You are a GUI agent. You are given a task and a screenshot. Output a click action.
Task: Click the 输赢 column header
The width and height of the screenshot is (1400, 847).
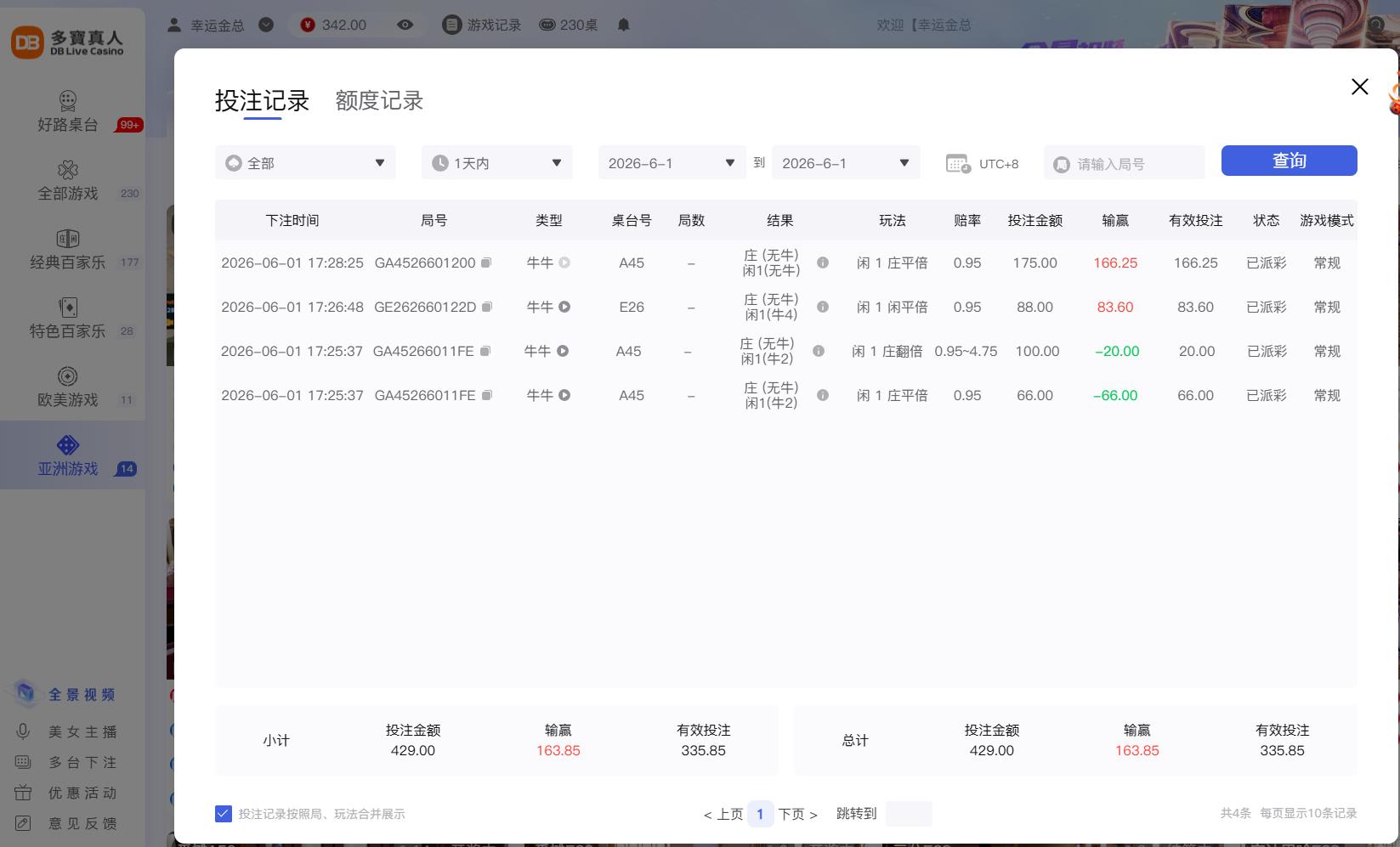click(1115, 220)
